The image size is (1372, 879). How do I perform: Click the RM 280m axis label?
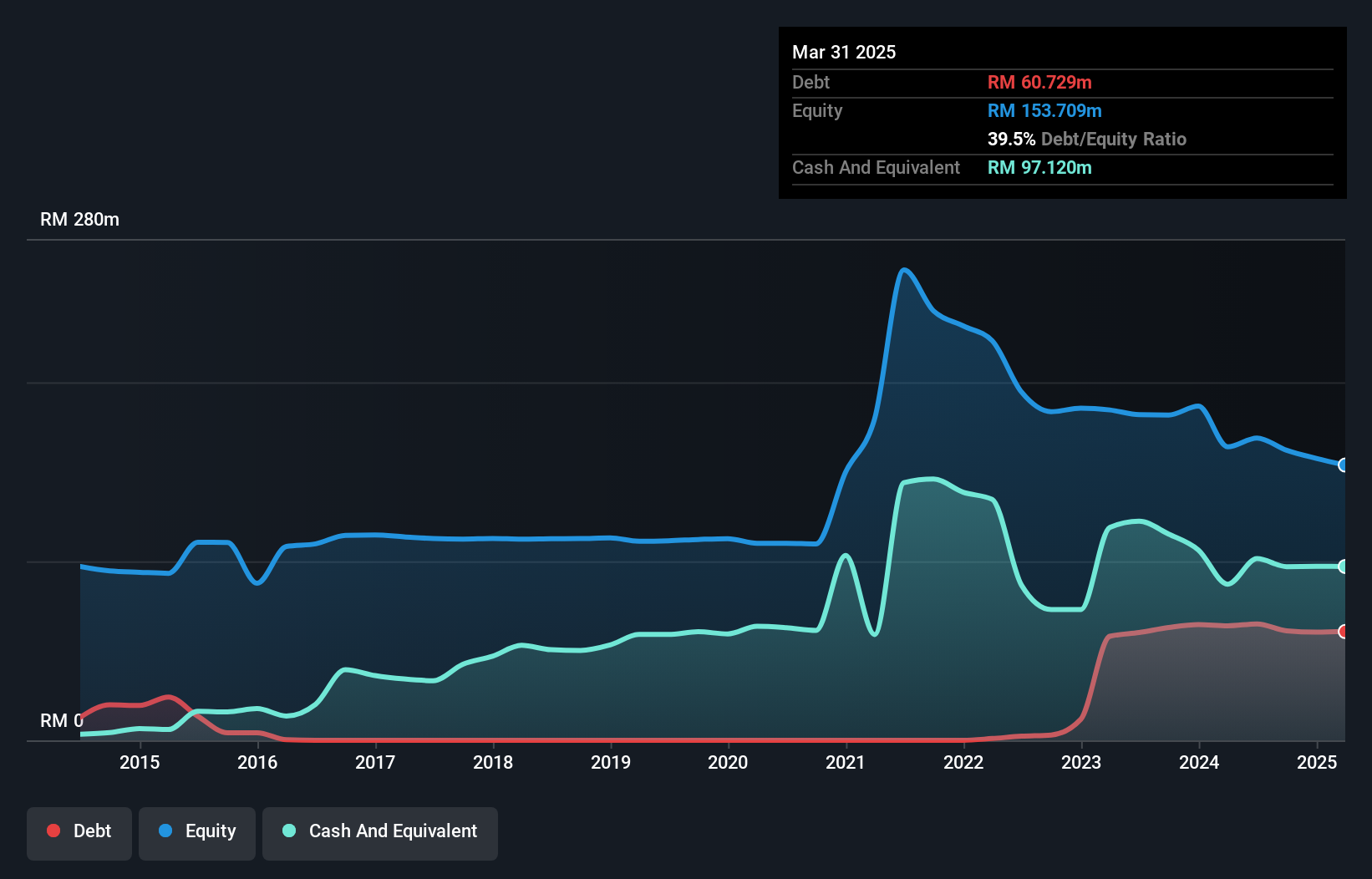[79, 219]
